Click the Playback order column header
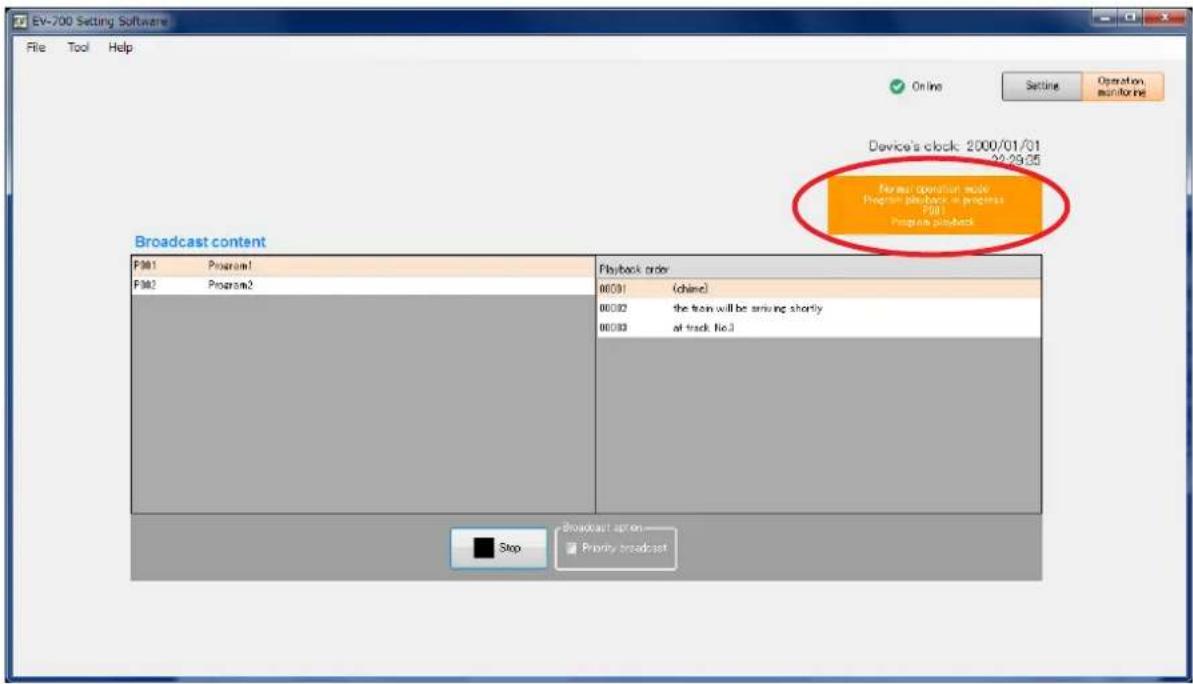 [x=819, y=269]
